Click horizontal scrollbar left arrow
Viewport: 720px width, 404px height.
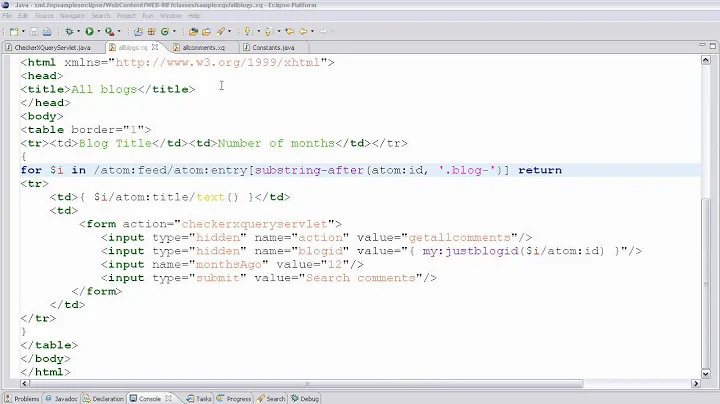click(25, 383)
